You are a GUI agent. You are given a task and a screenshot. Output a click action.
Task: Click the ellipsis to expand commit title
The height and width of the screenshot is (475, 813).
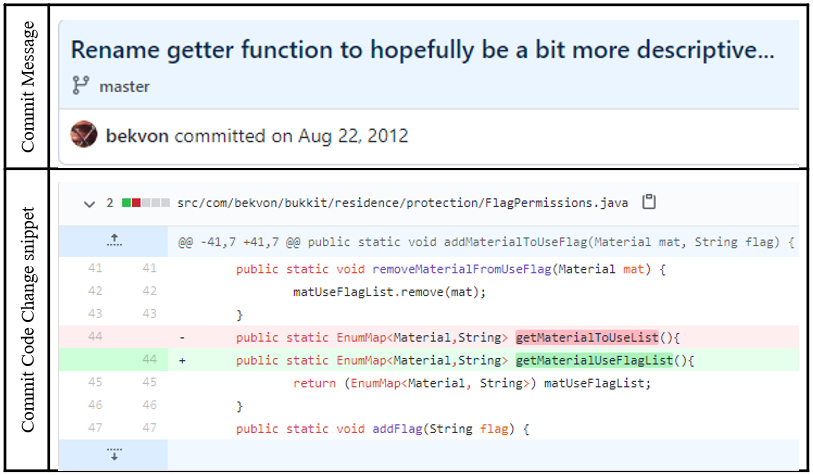point(765,50)
